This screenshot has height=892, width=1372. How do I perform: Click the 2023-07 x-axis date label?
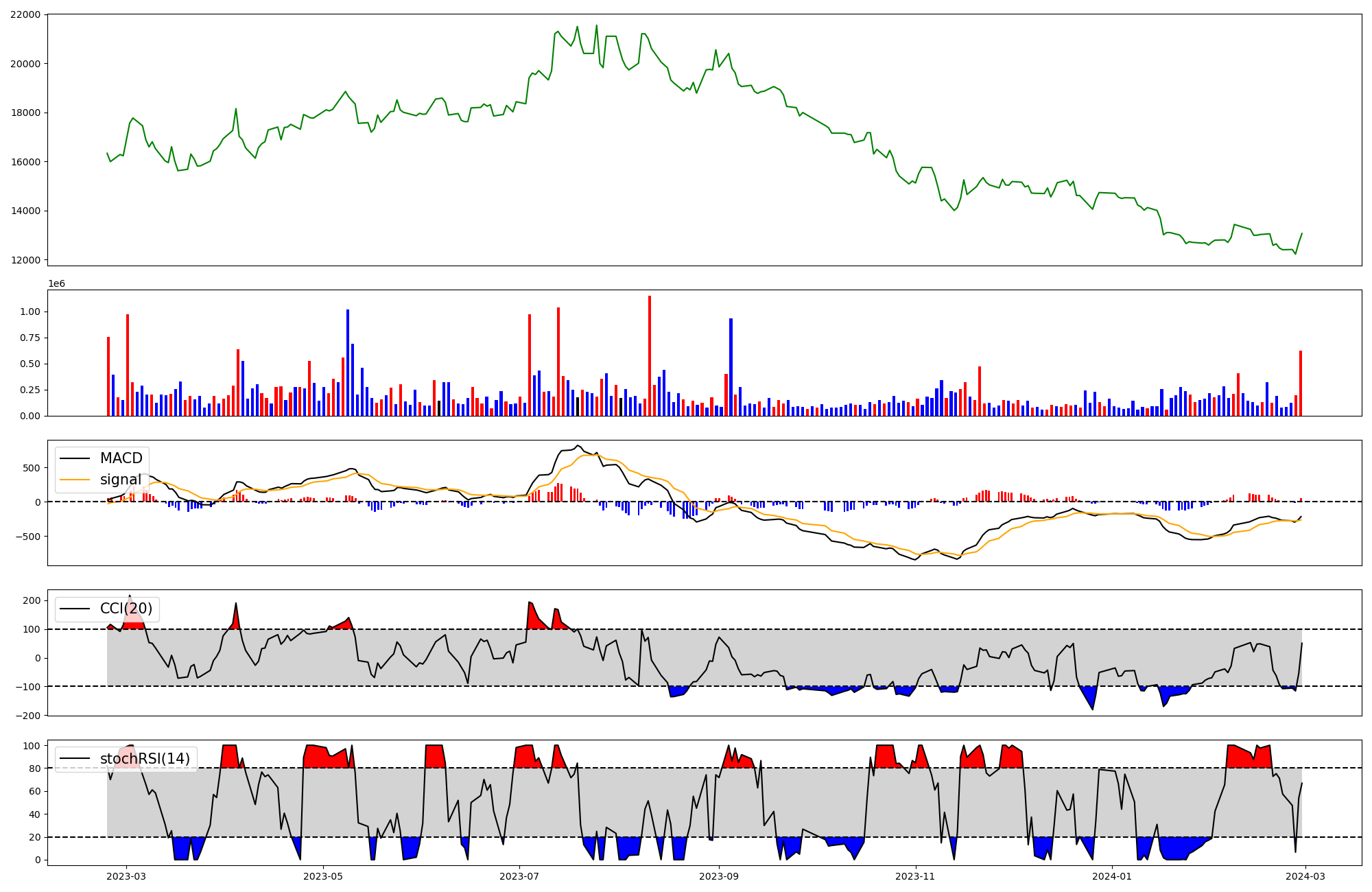[519, 876]
